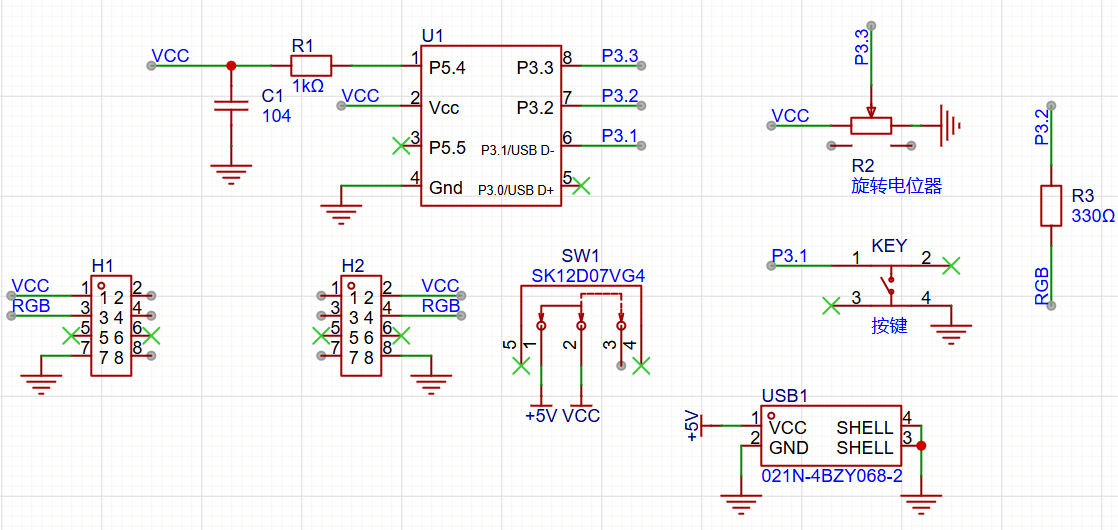This screenshot has width=1118, height=530.
Task: Select the USB1 connector body
Action: click(831, 436)
